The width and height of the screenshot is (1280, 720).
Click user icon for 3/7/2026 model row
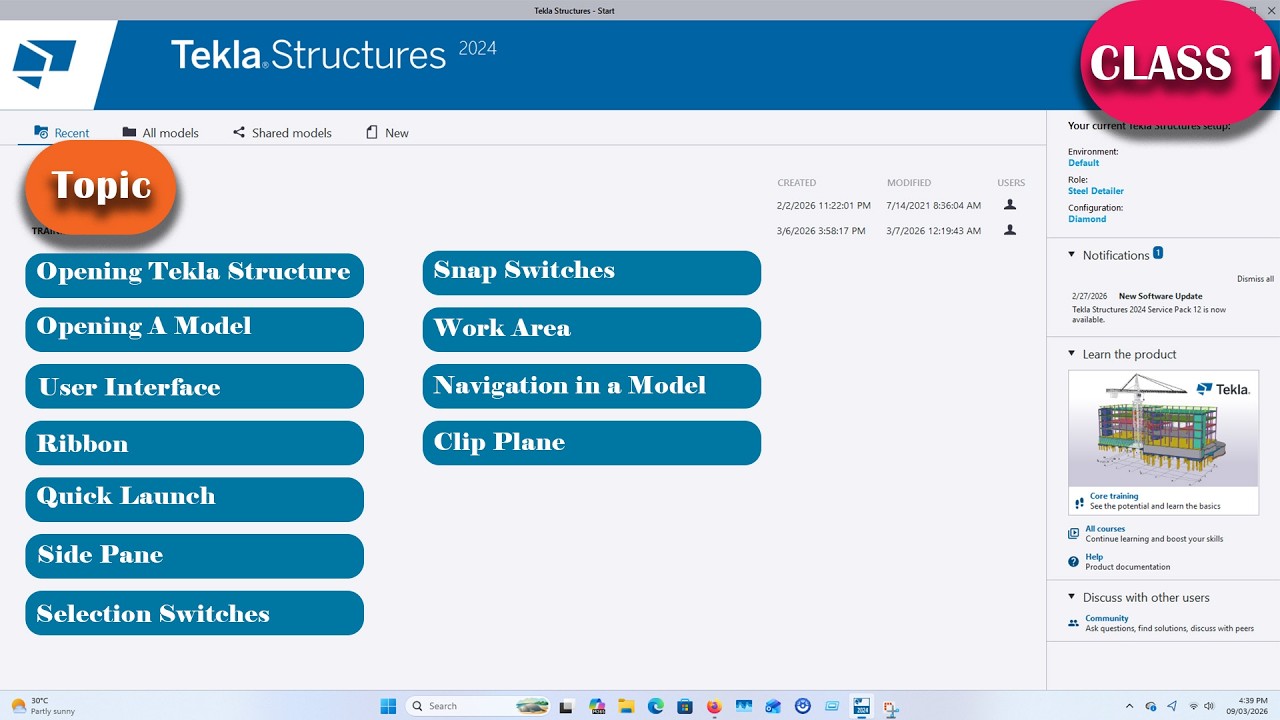pos(1010,230)
